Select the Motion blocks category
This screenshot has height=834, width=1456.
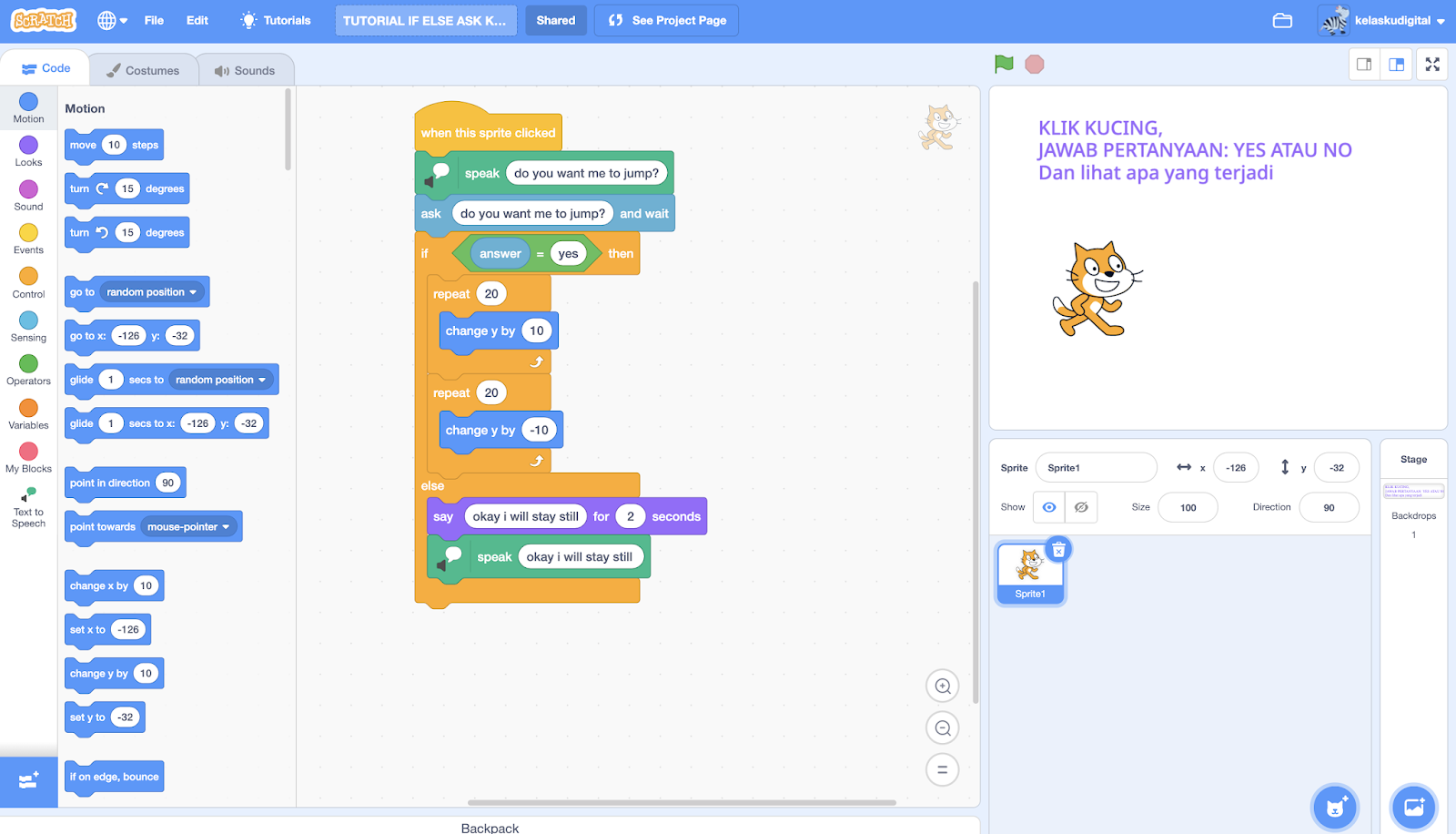click(28, 108)
